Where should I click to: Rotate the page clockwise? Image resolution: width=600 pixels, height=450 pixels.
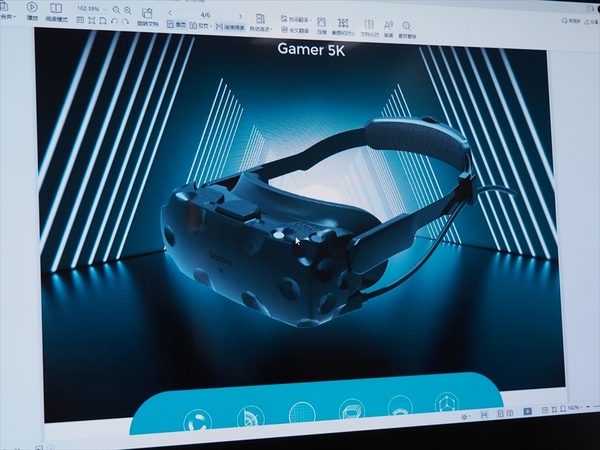(125, 22)
